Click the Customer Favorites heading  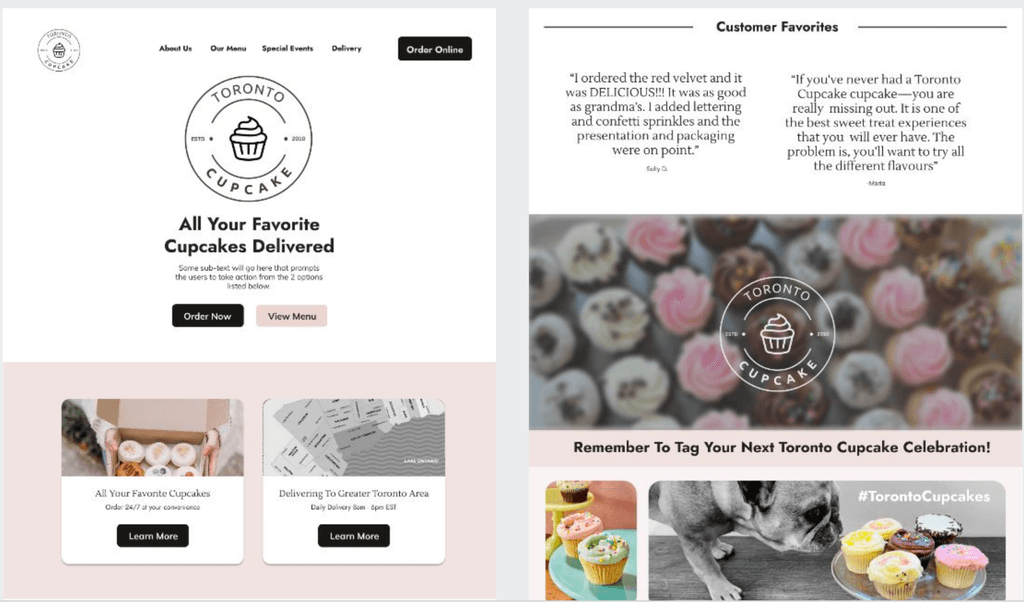point(777,27)
